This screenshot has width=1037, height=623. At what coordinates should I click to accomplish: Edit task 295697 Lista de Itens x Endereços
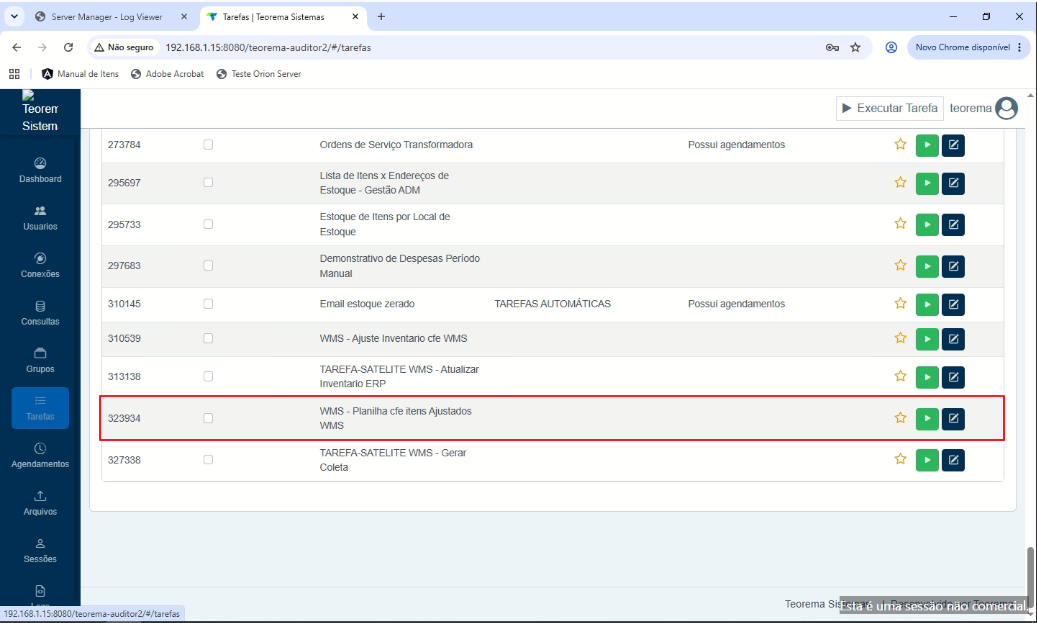[953, 183]
